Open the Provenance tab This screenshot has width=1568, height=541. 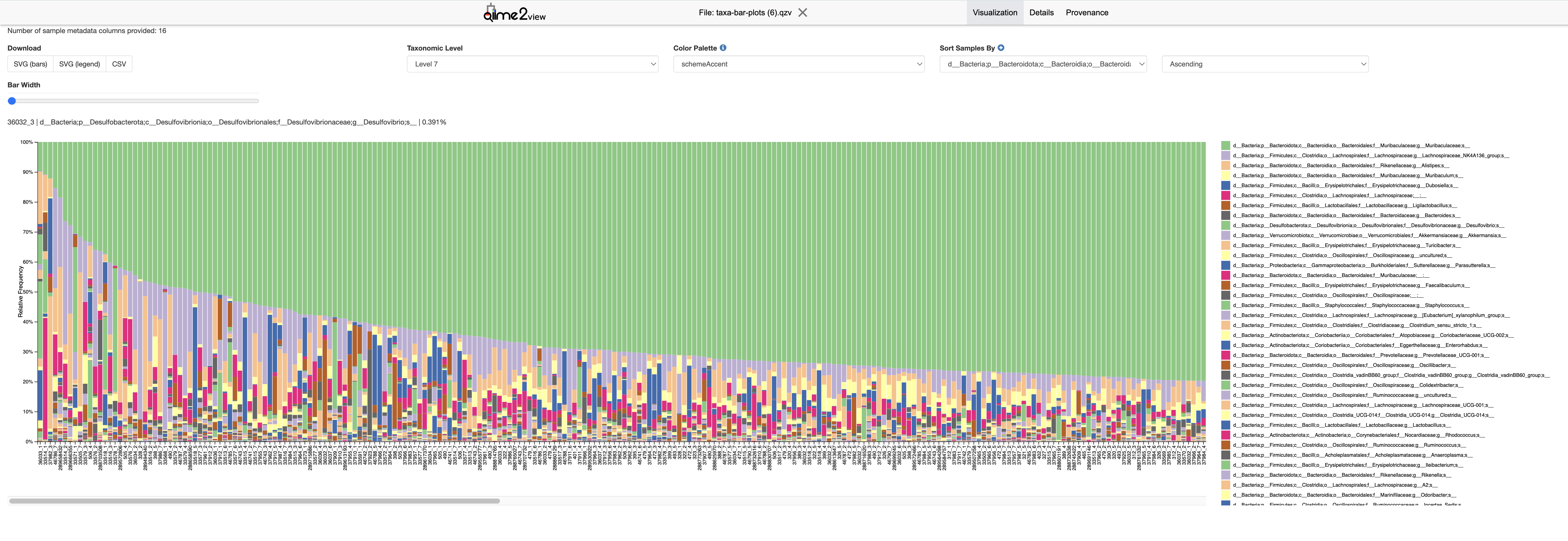coord(1086,12)
